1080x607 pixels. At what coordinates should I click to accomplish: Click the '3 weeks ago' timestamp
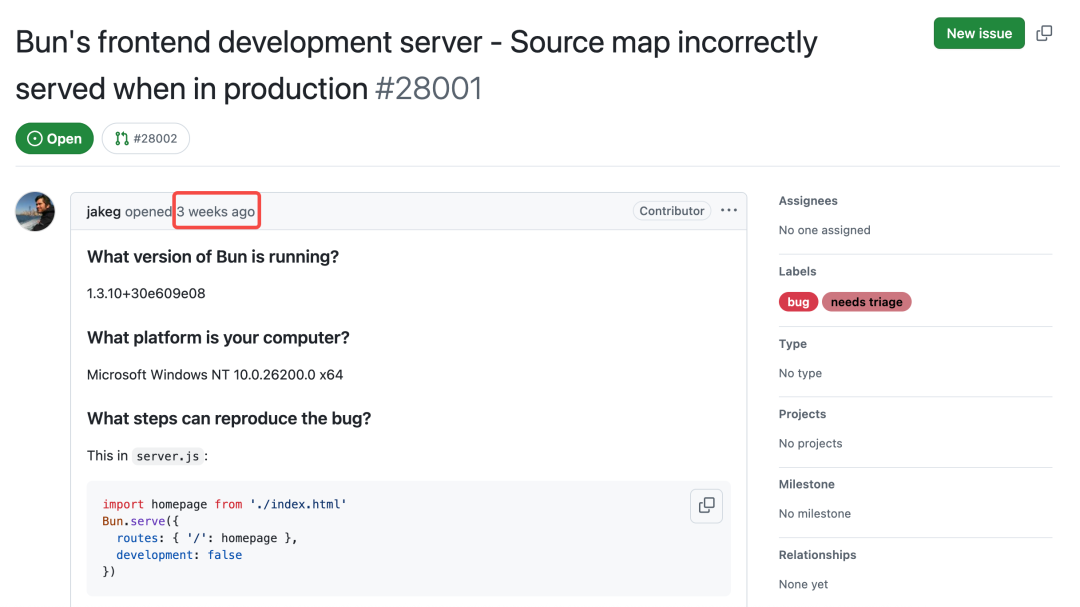(216, 212)
